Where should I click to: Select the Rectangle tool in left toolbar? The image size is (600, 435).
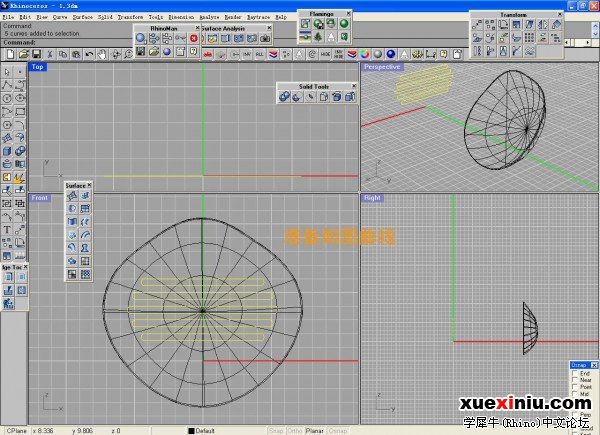click(x=20, y=111)
